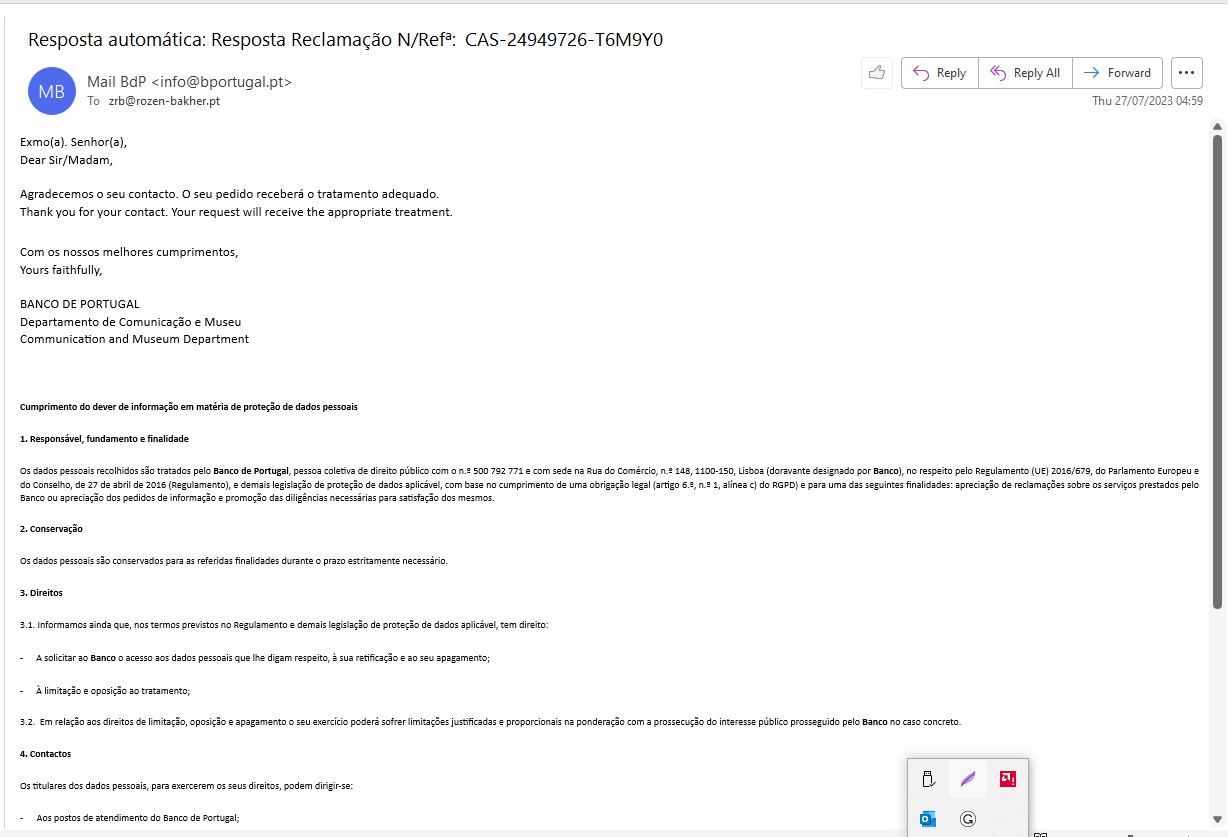Click the line 'Yours faithfully,'
1228x837 pixels.
tap(61, 270)
